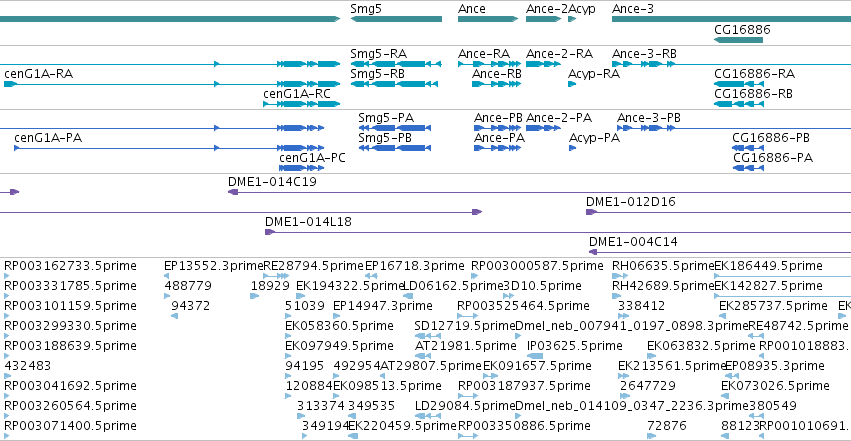Image resolution: width=851 pixels, height=441 pixels.
Task: Click the DME1-014C19 clone label
Action: pyautogui.click(x=272, y=182)
